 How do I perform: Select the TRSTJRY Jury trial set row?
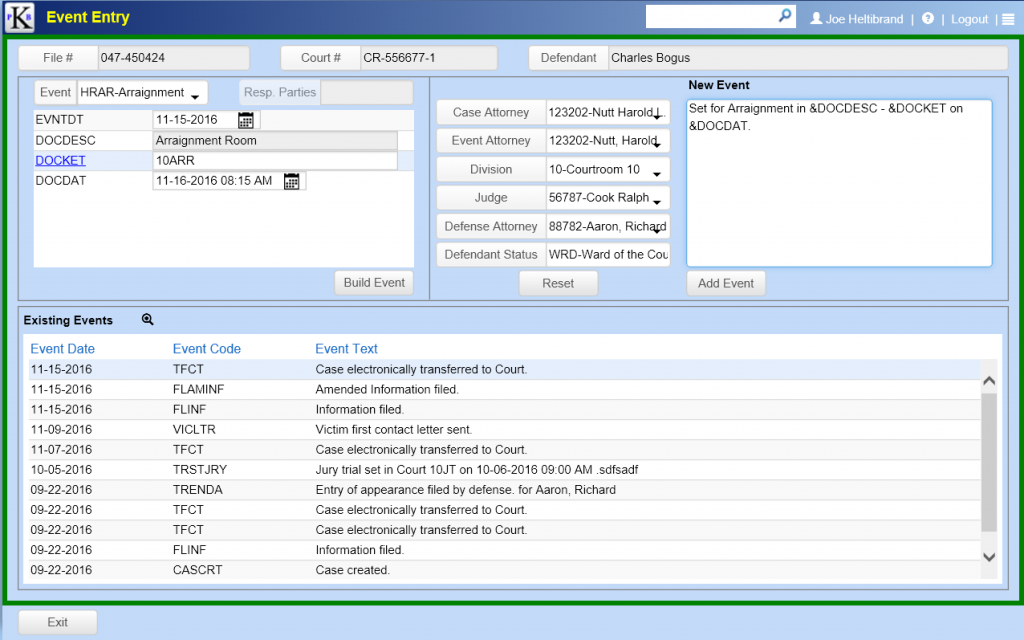point(504,470)
